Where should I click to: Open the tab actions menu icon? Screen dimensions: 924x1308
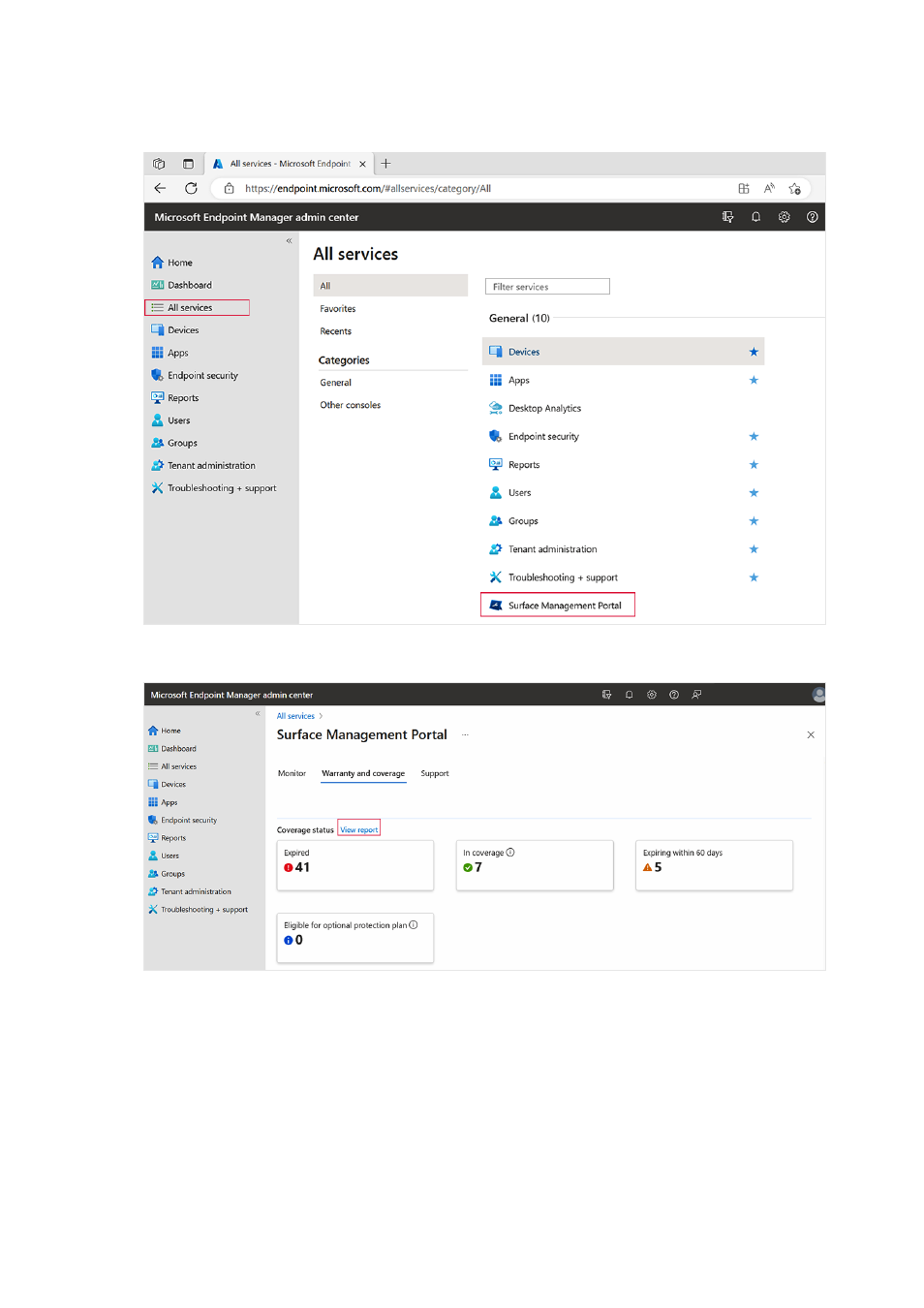(188, 164)
